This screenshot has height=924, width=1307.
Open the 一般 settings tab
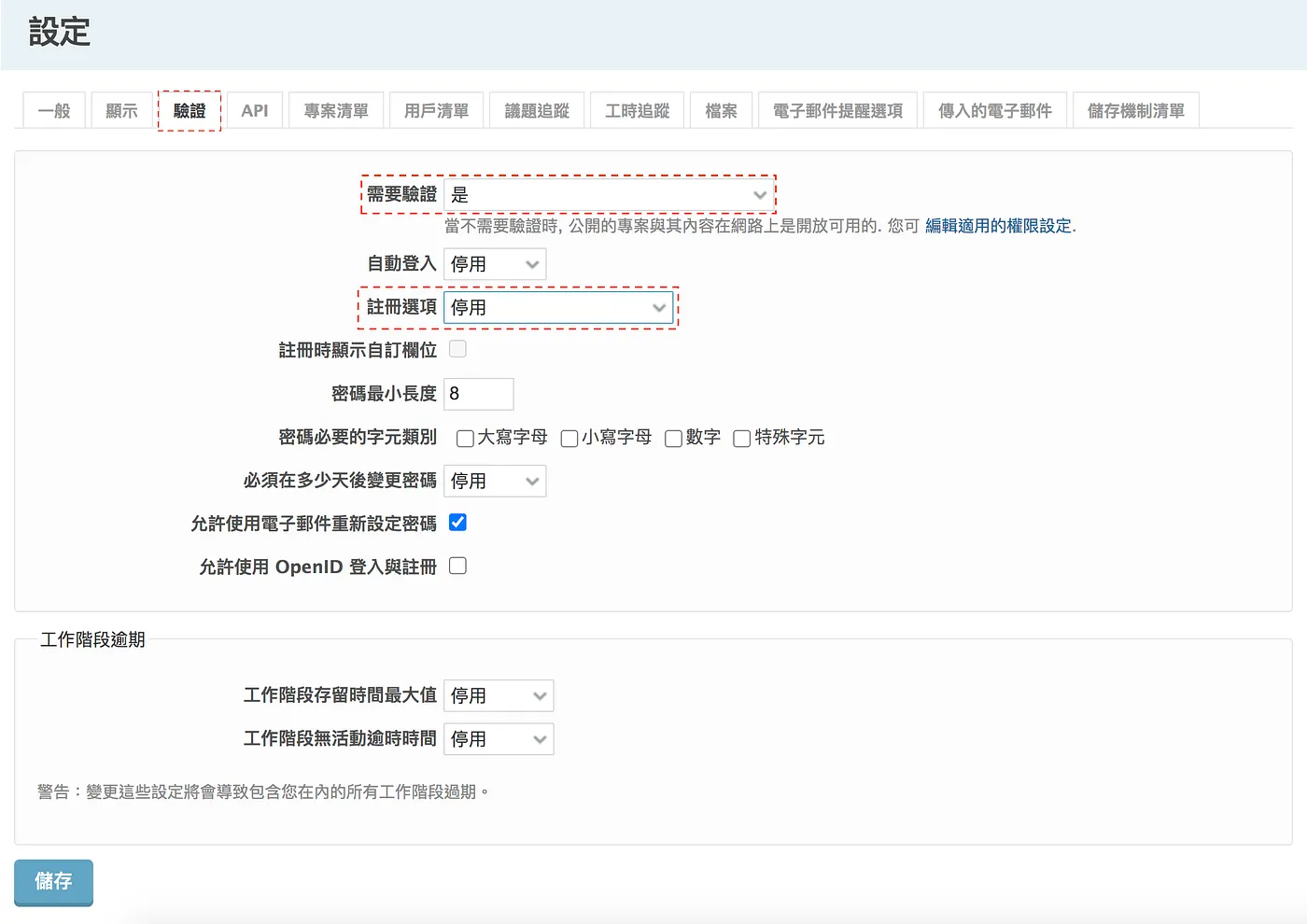[54, 110]
